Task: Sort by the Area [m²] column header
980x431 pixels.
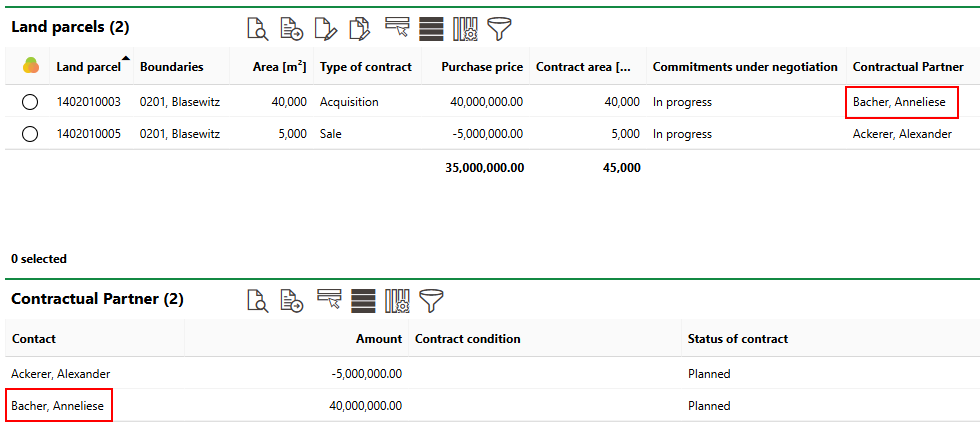Action: (x=279, y=67)
